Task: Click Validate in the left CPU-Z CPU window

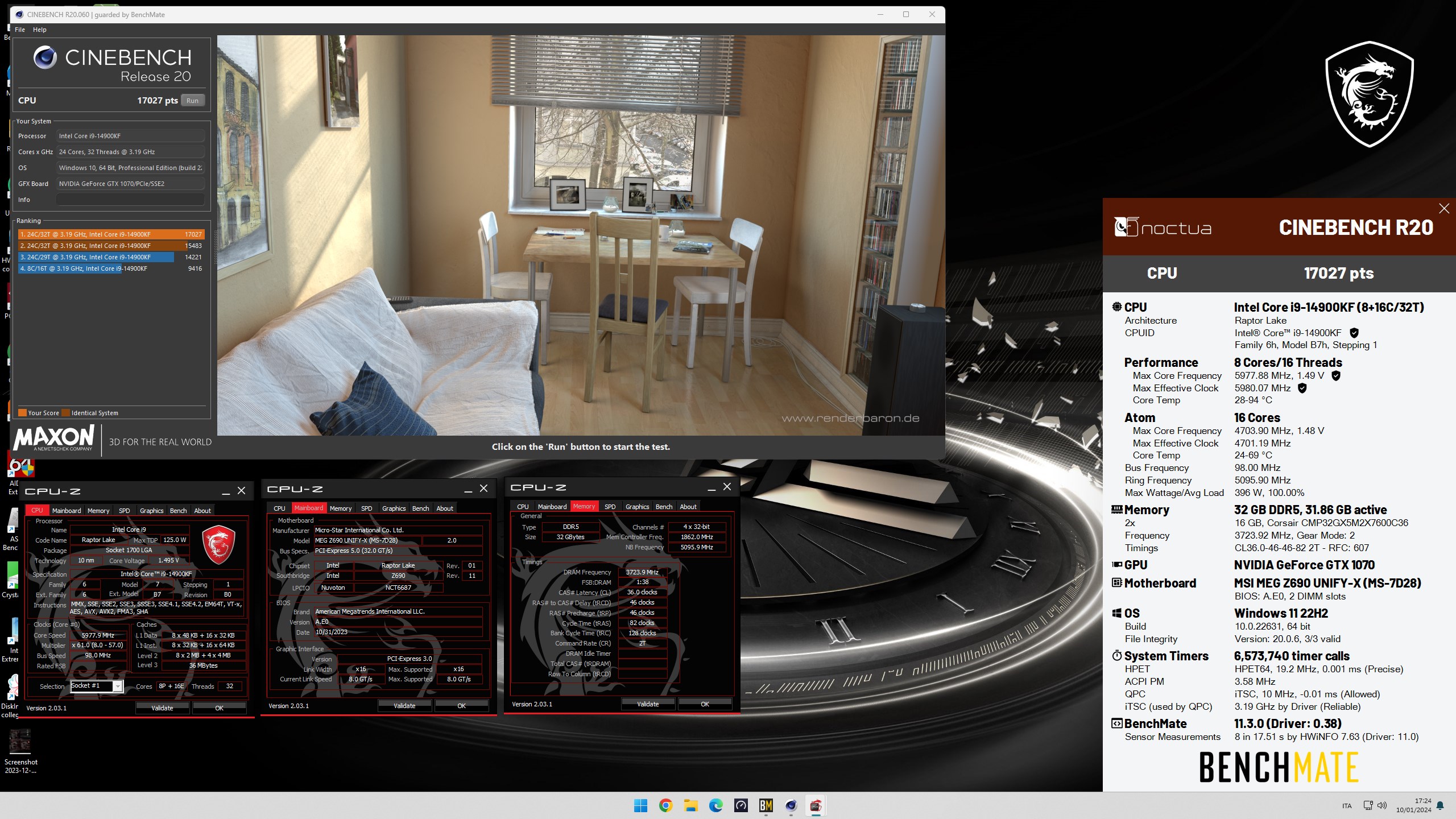Action: pos(162,708)
